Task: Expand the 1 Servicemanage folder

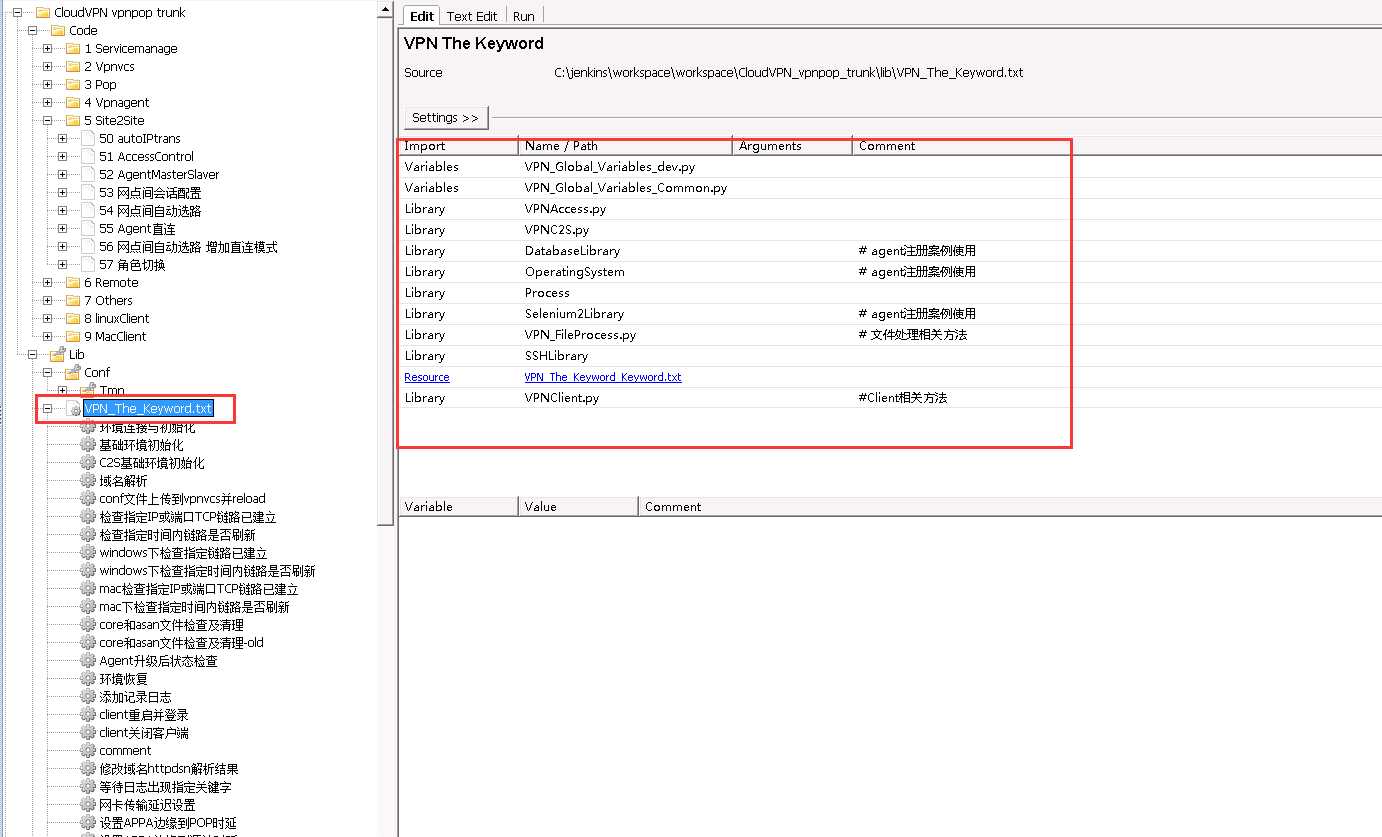Action: (x=47, y=49)
